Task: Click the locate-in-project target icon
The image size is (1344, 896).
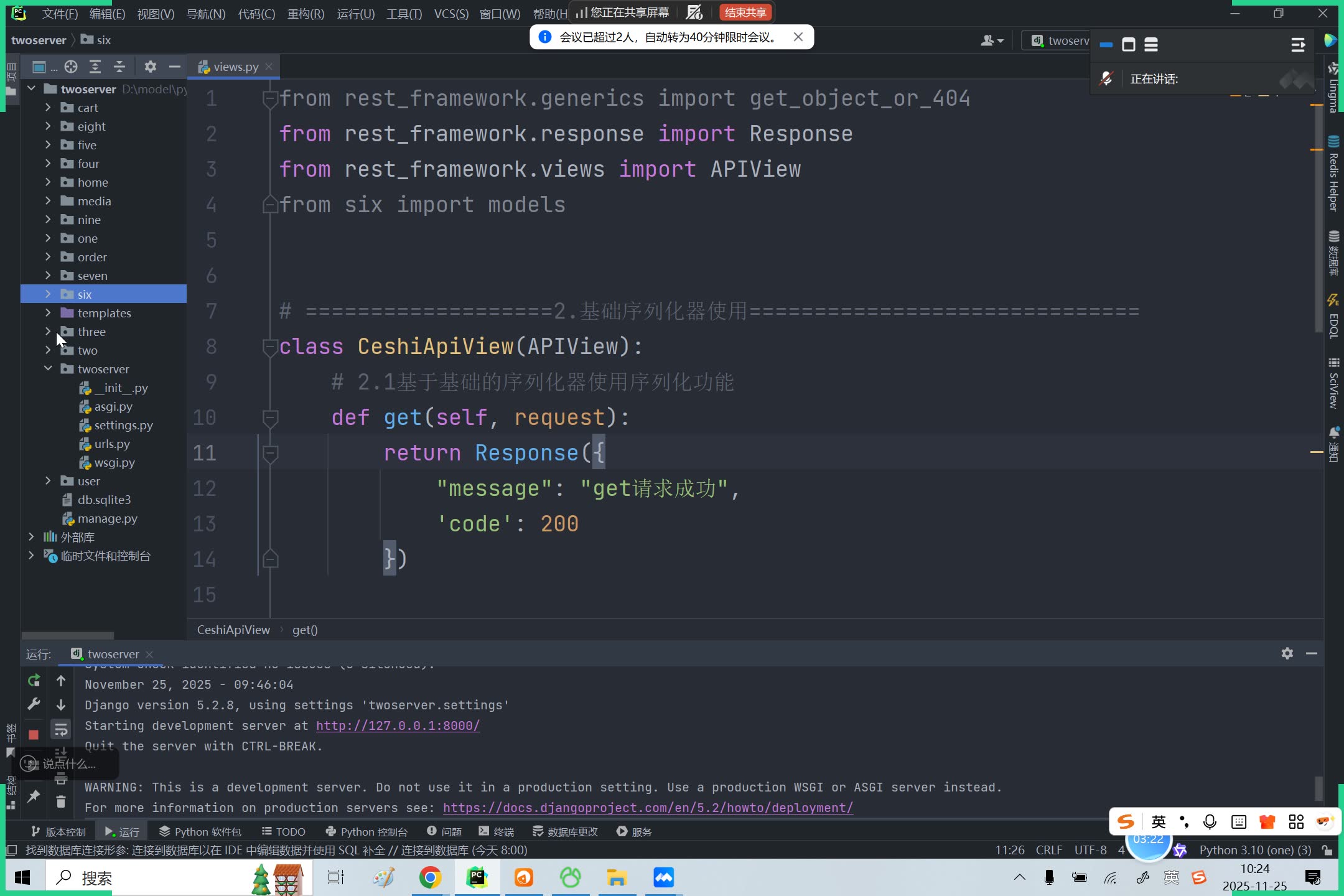Action: (71, 67)
